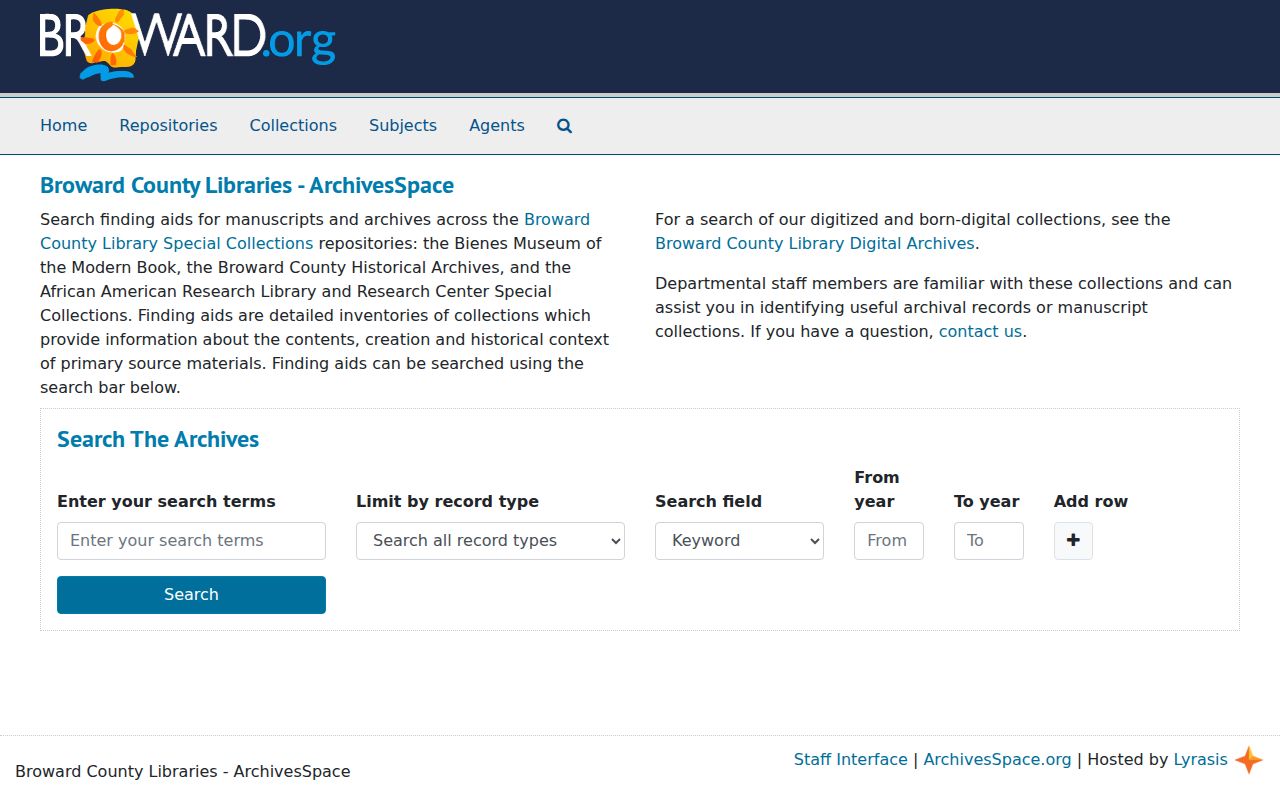1280x800 pixels.
Task: Open the search magnifier icon in navbar
Action: (x=564, y=126)
